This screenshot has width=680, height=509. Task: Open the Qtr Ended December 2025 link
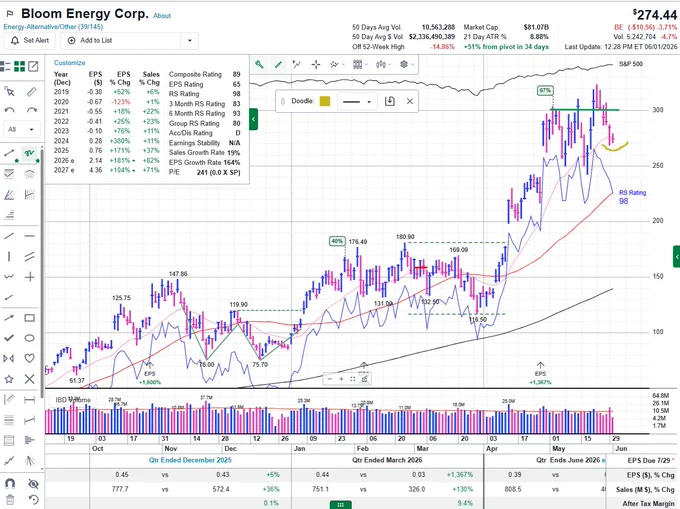tap(190, 460)
